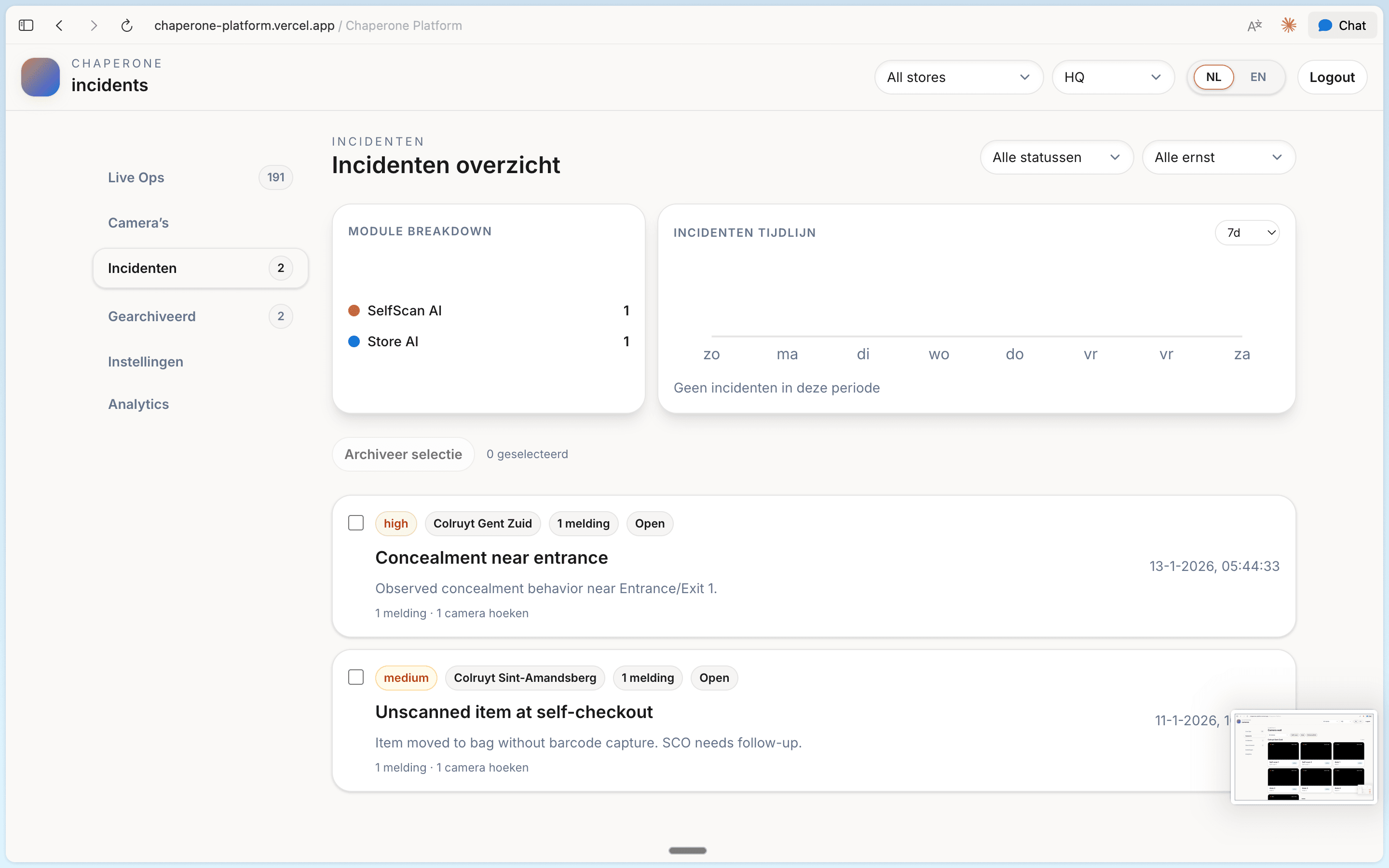
Task: Open the Reader text size settings
Action: [1255, 25]
